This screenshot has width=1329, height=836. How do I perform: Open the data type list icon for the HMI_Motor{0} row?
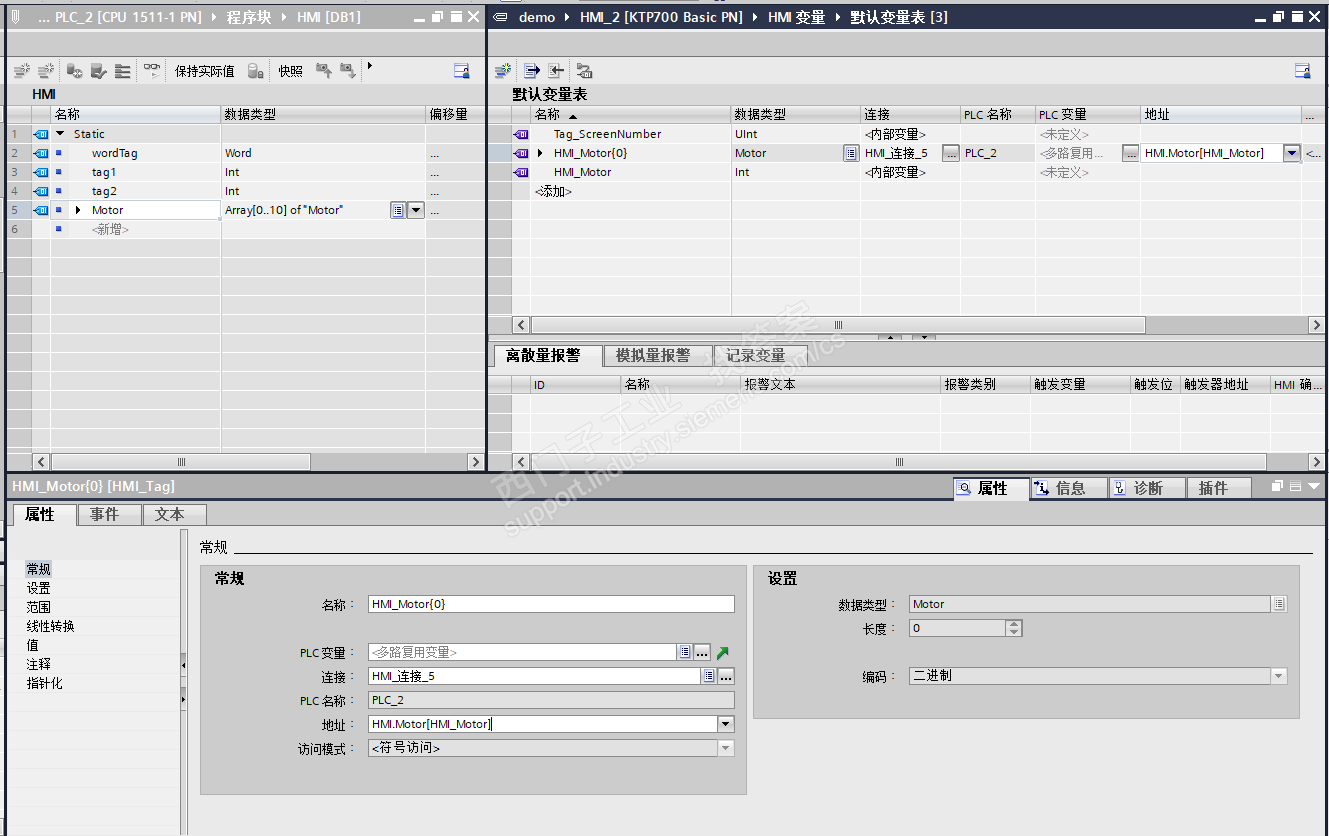coord(851,153)
